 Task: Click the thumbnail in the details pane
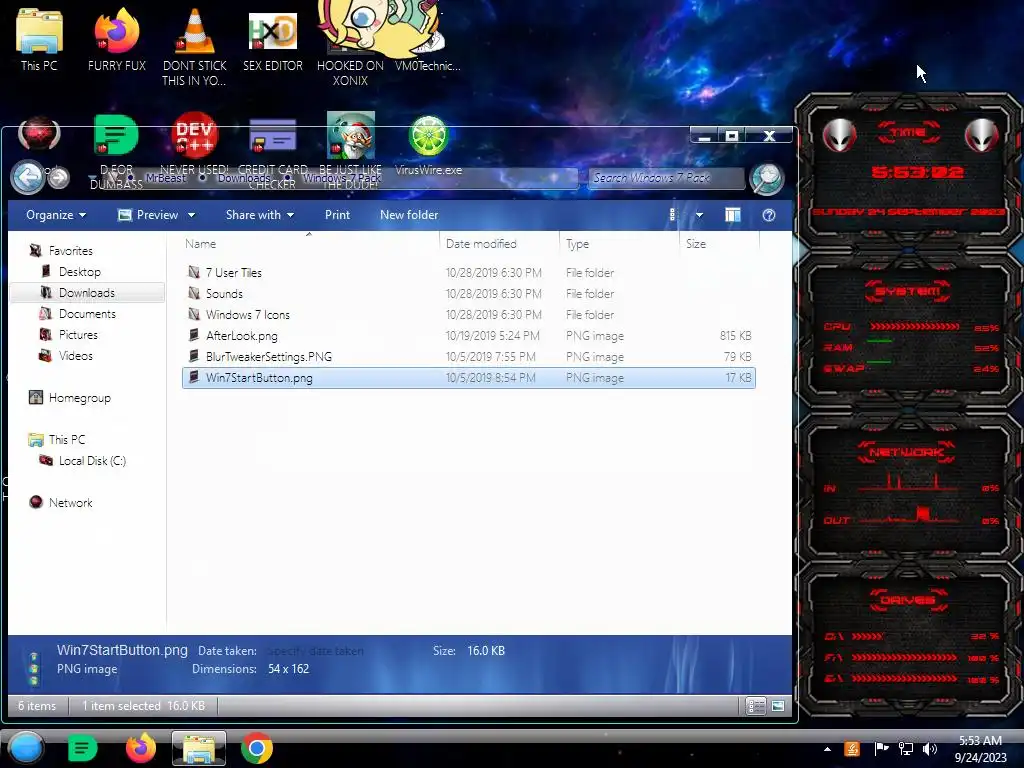pyautogui.click(x=33, y=668)
